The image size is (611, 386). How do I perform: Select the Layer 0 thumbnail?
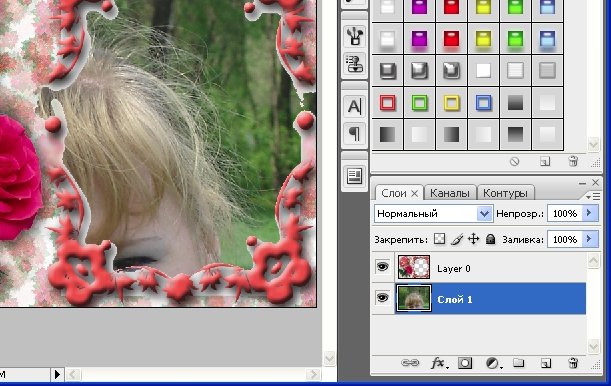pos(414,267)
